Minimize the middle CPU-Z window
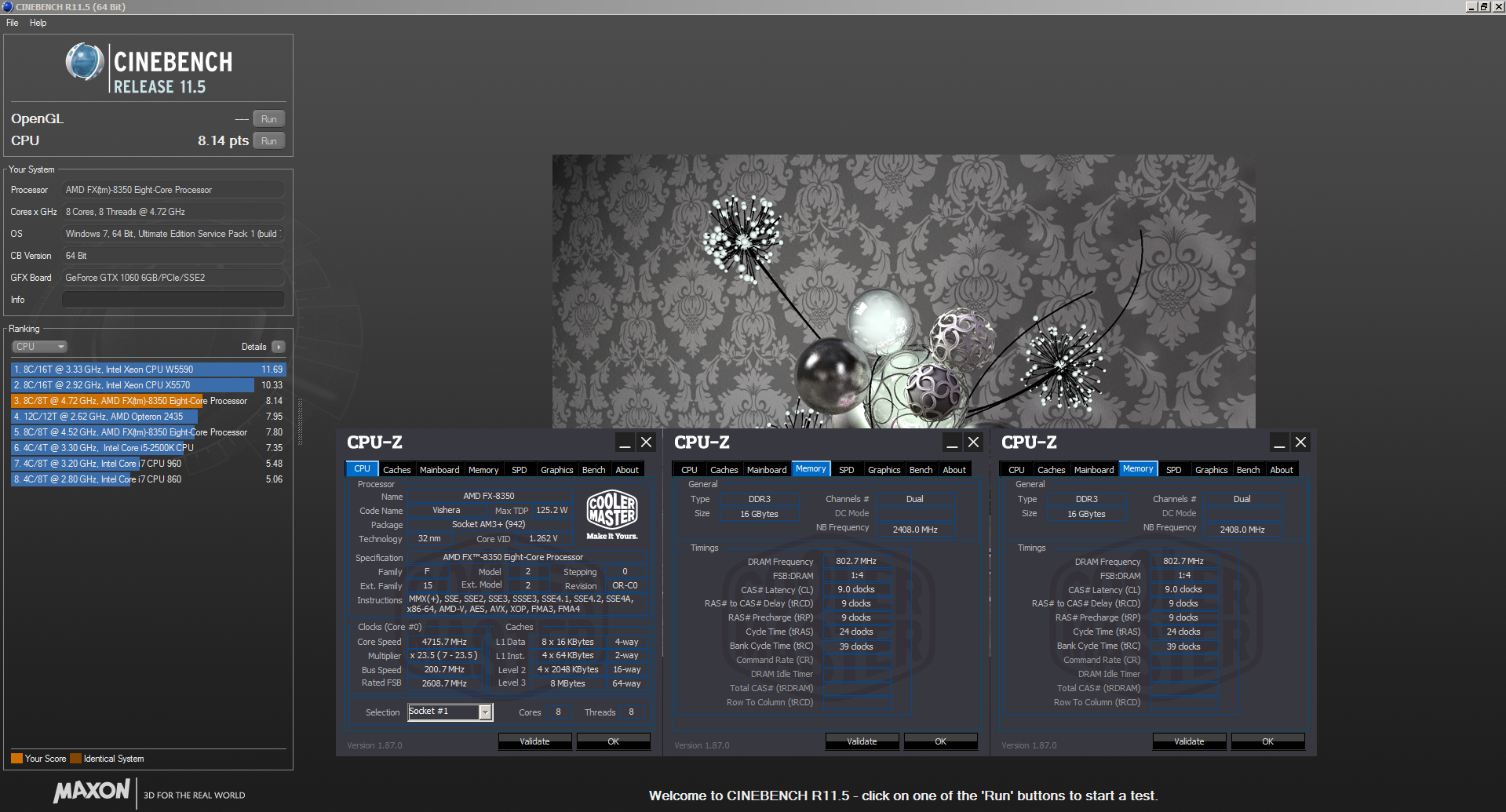This screenshot has height=812, width=1506. pos(952,442)
